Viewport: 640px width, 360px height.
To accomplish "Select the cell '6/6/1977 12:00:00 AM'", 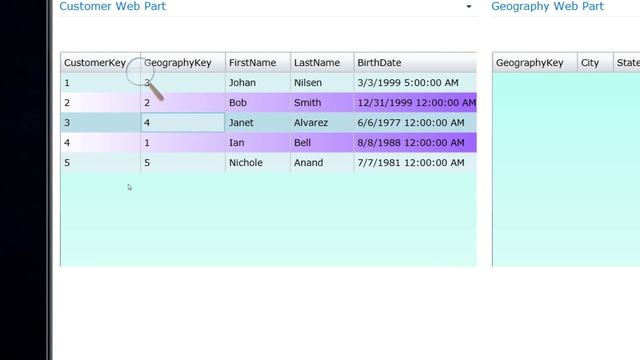I will (x=415, y=122).
